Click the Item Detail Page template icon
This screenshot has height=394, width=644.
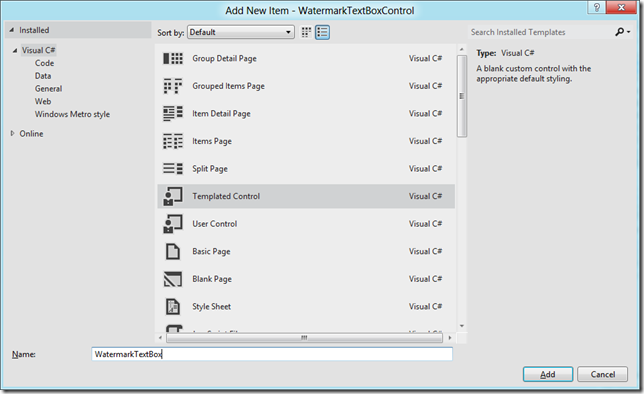pyautogui.click(x=173, y=113)
